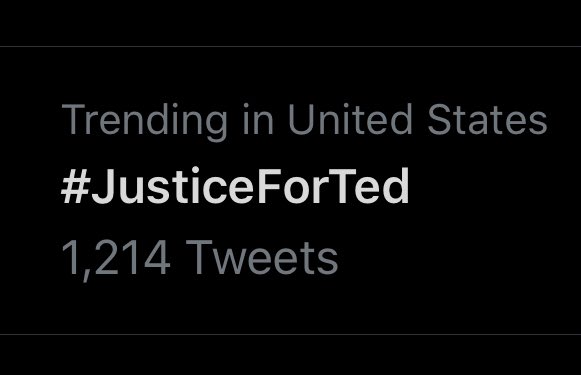This screenshot has width=581, height=375.
Task: Click the word 'Tweets' below the hashtag
Action: coord(262,258)
